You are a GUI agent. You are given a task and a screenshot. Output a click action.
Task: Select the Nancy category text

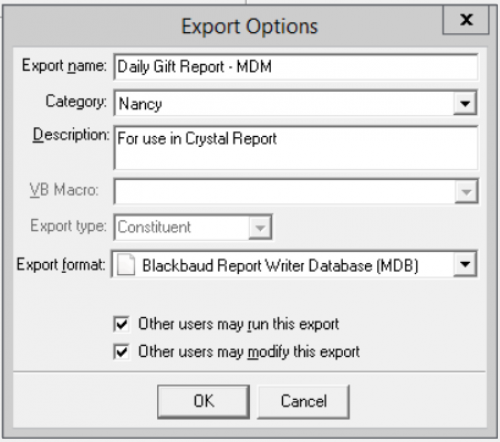140,104
